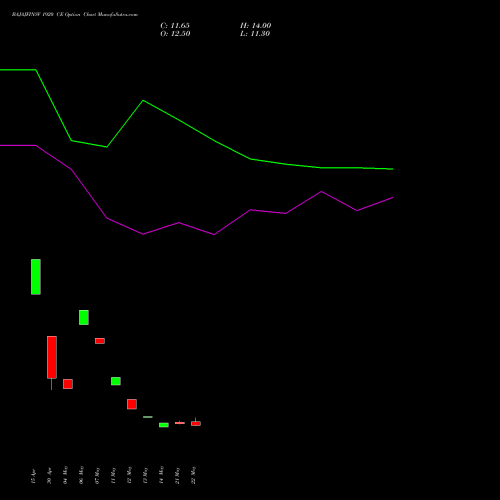Click the purple indicator line's right end
The image size is (500, 500).
pos(393,198)
